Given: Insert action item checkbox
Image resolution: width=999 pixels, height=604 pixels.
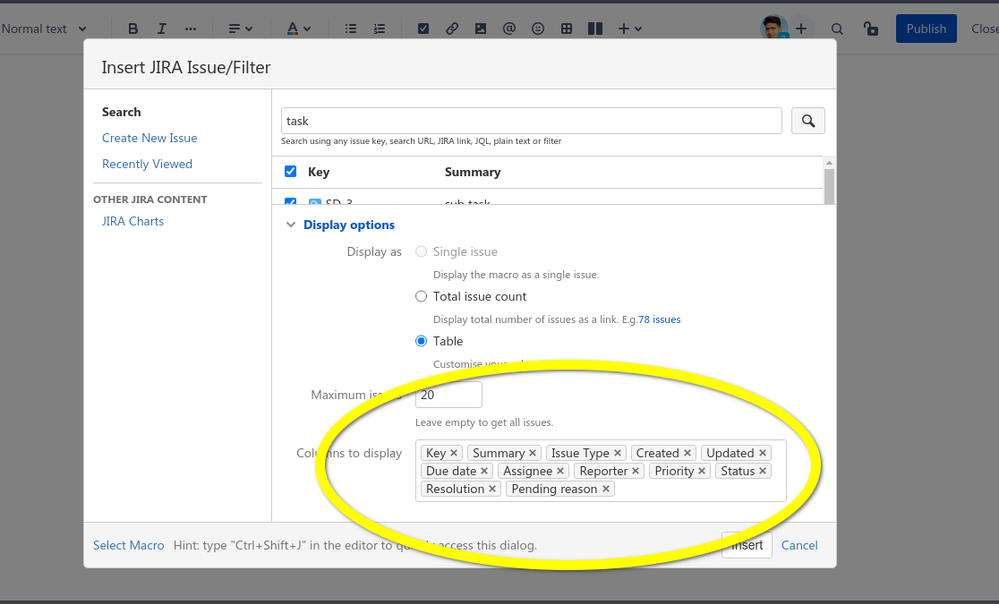Looking at the screenshot, I should tap(423, 29).
